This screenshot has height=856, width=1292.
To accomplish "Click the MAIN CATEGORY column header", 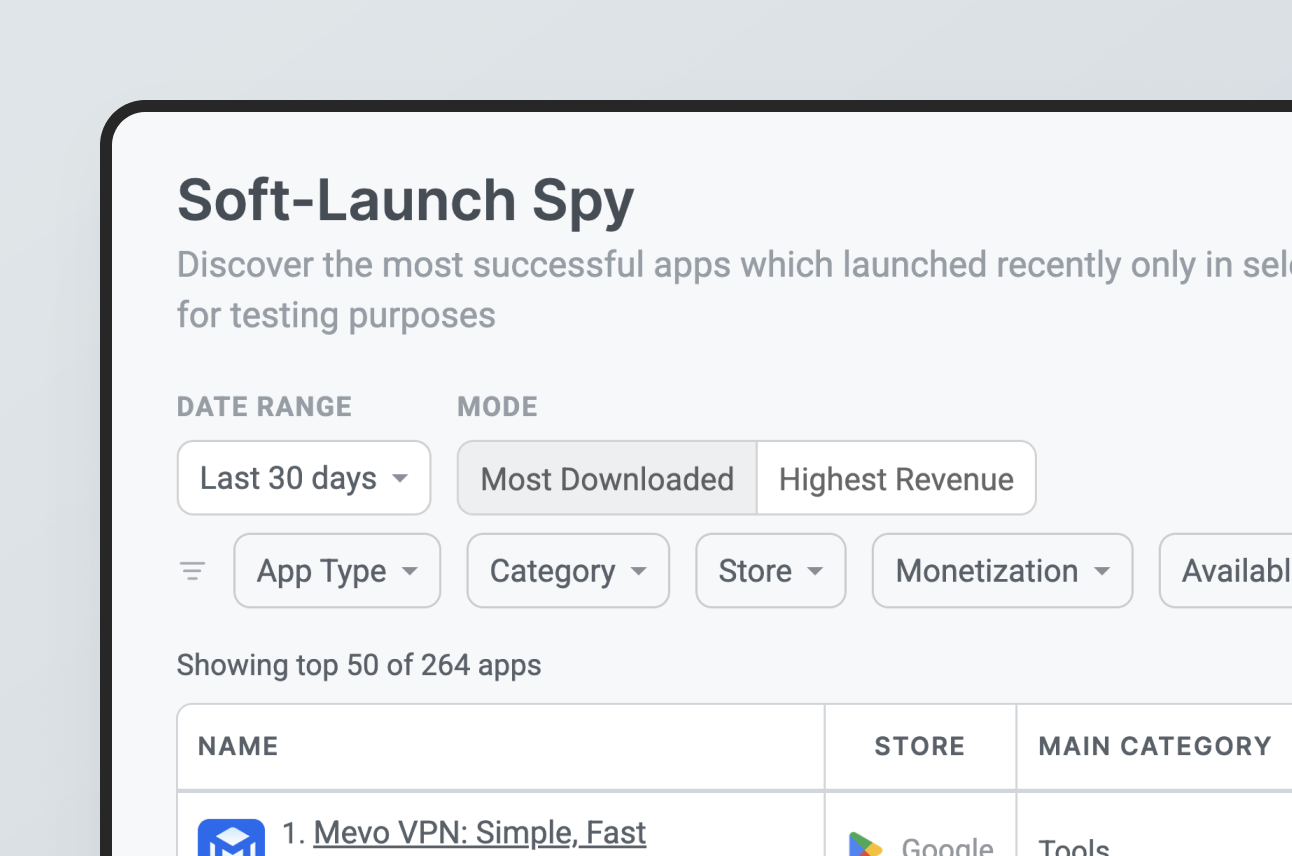I will click(x=1155, y=746).
